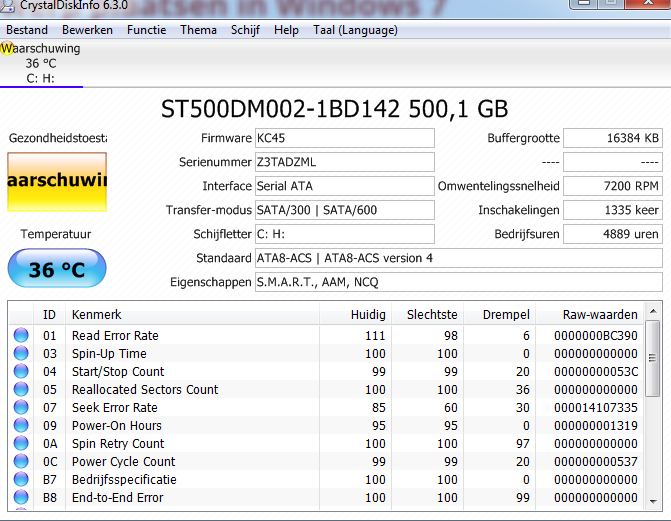Select the Power Cycle Count row text
Viewport: 671px width, 521px height.
click(124, 461)
